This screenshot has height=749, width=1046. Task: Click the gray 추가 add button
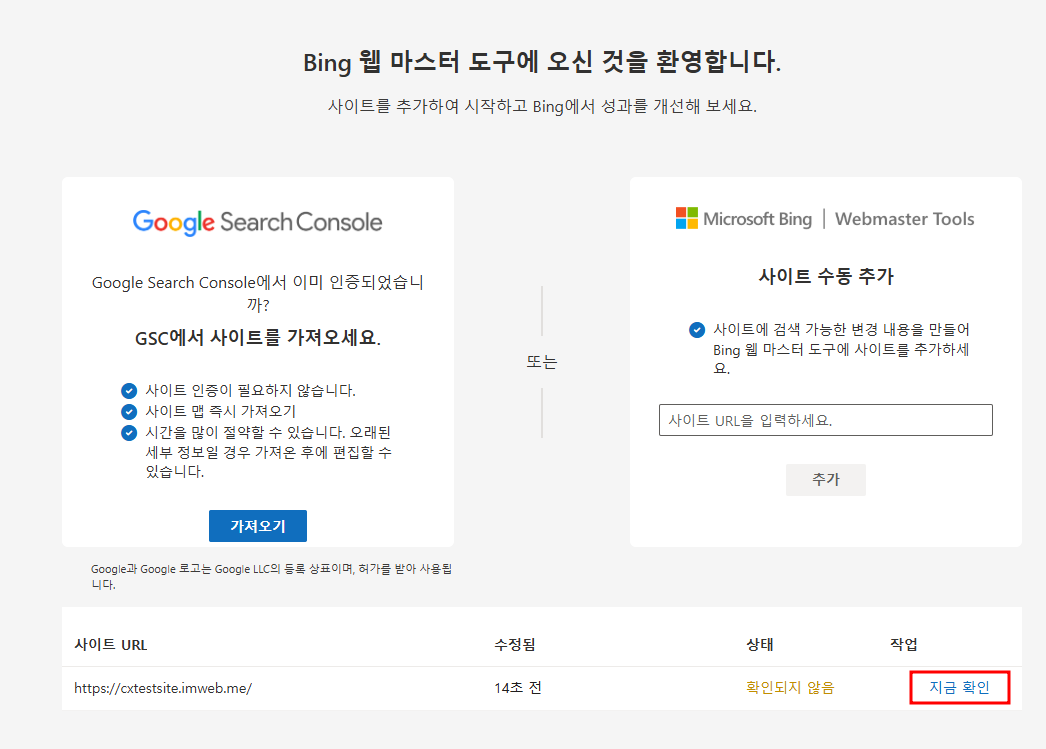(x=826, y=480)
